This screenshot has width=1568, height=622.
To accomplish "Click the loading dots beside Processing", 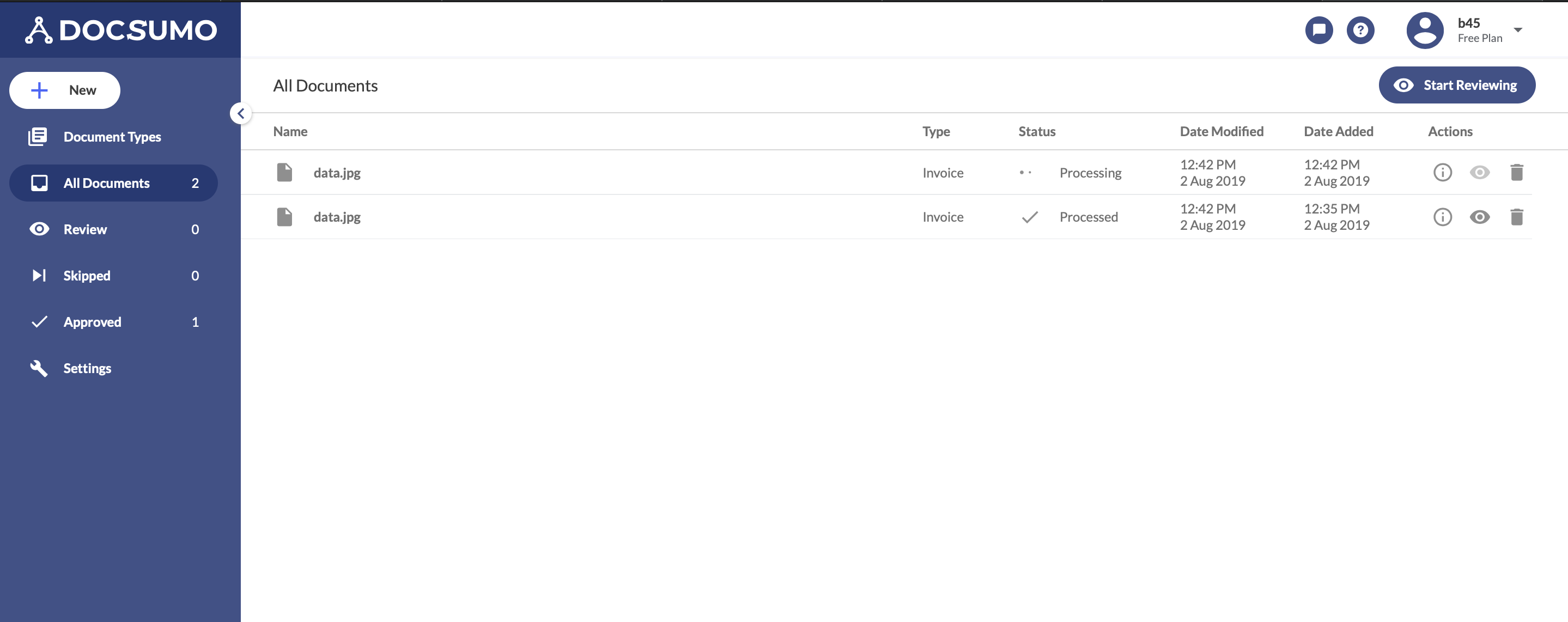I will pyautogui.click(x=1025, y=173).
